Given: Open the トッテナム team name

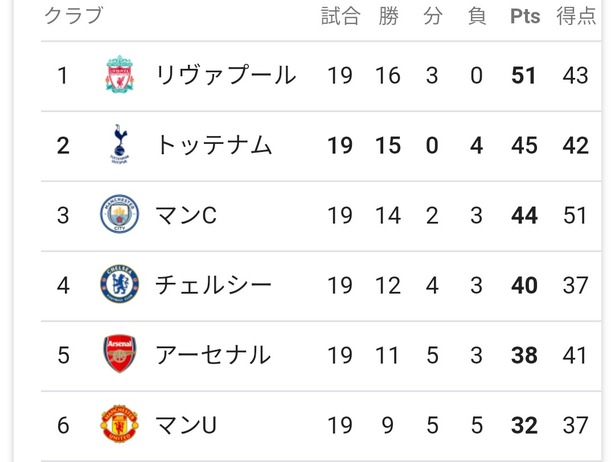Looking at the screenshot, I should [x=214, y=145].
